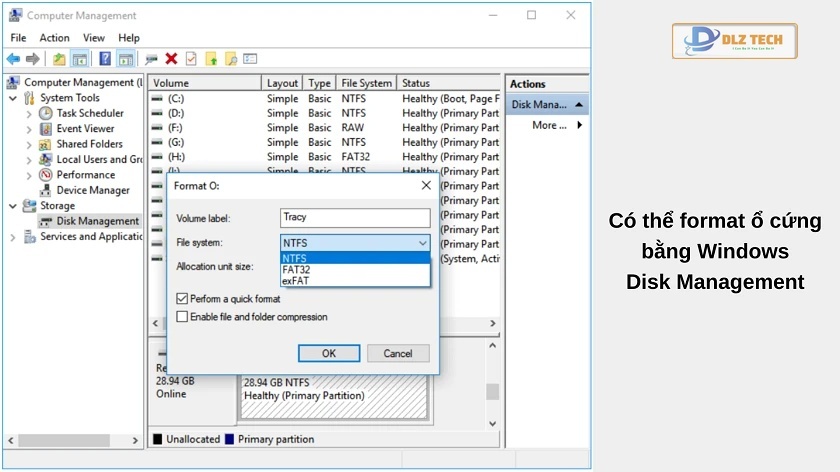Open the Action menu

pyautogui.click(x=54, y=38)
